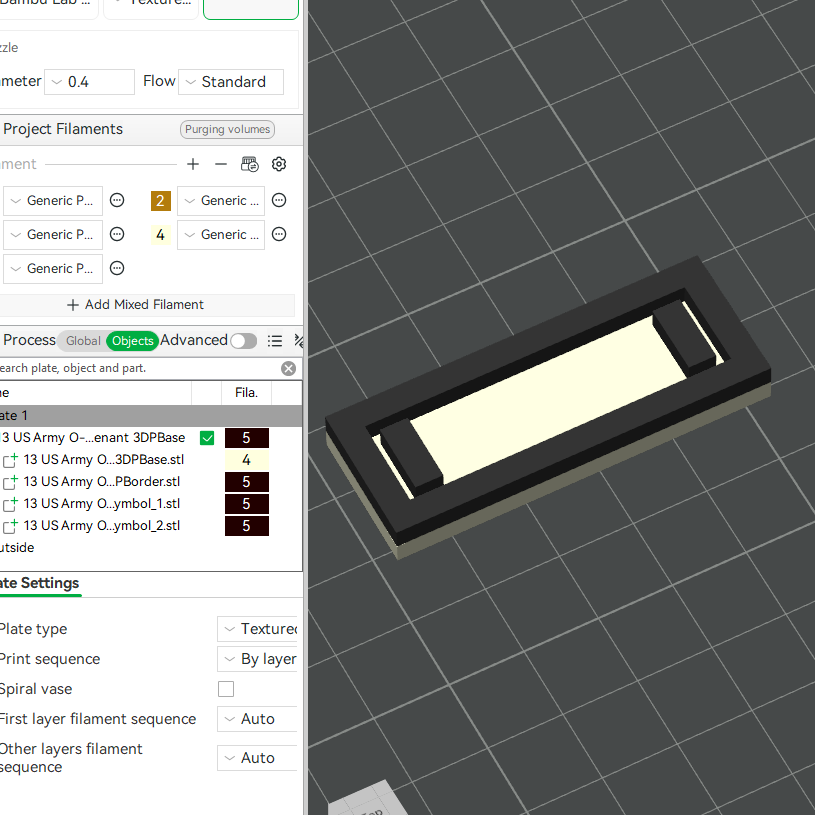This screenshot has height=815, width=815.
Task: Open second row Generic P... filament dropdown
Action: [52, 235]
